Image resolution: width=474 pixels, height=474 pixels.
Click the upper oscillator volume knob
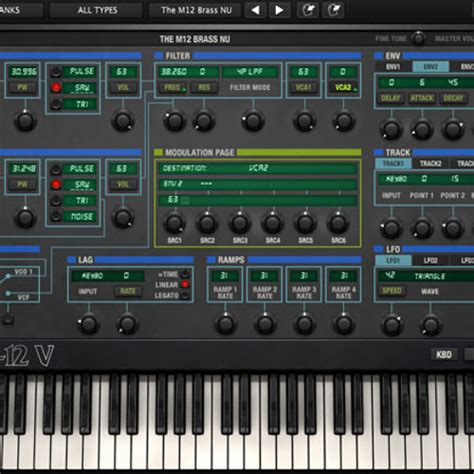coord(123,121)
